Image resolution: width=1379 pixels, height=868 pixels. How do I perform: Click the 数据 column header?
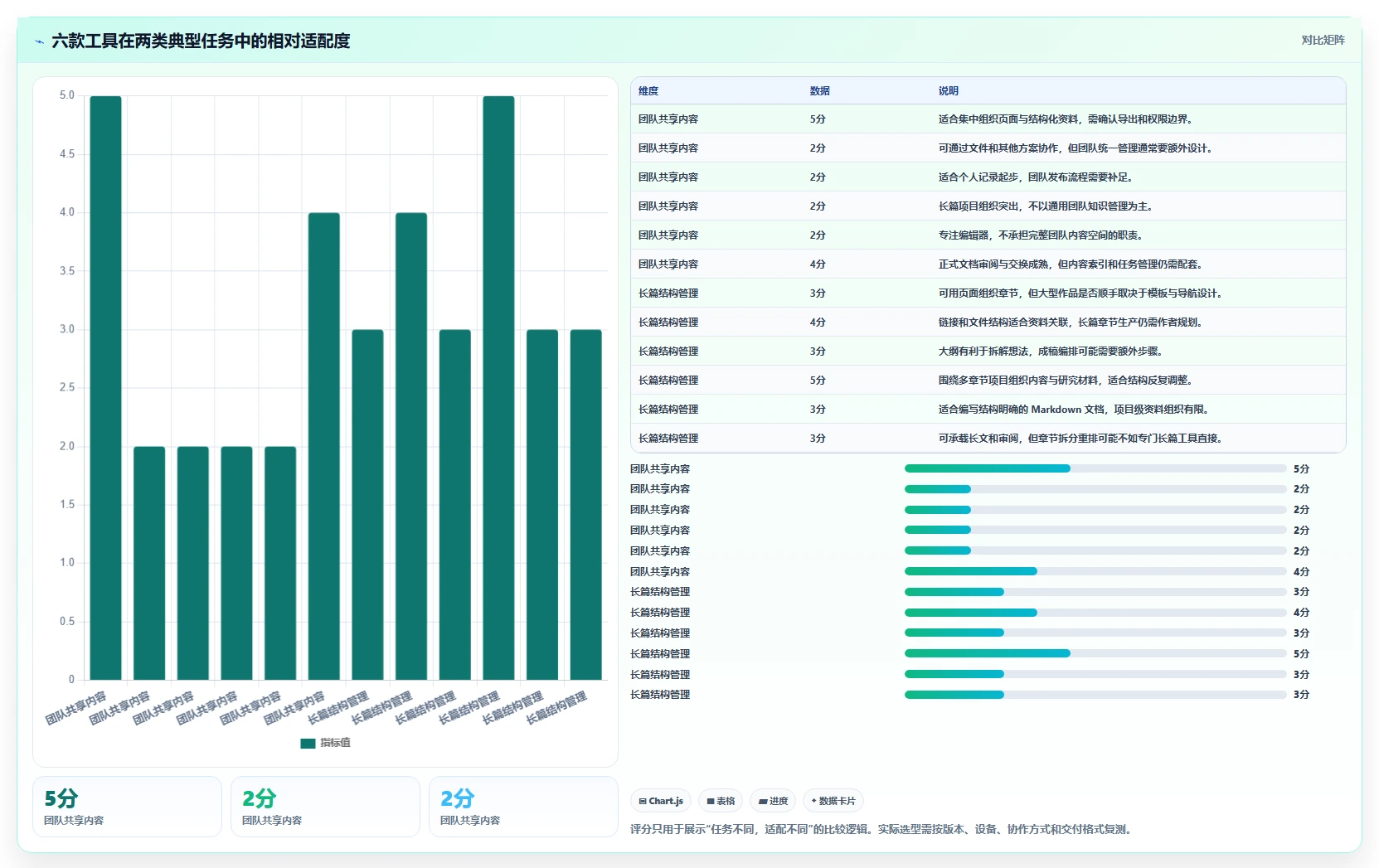coord(820,91)
